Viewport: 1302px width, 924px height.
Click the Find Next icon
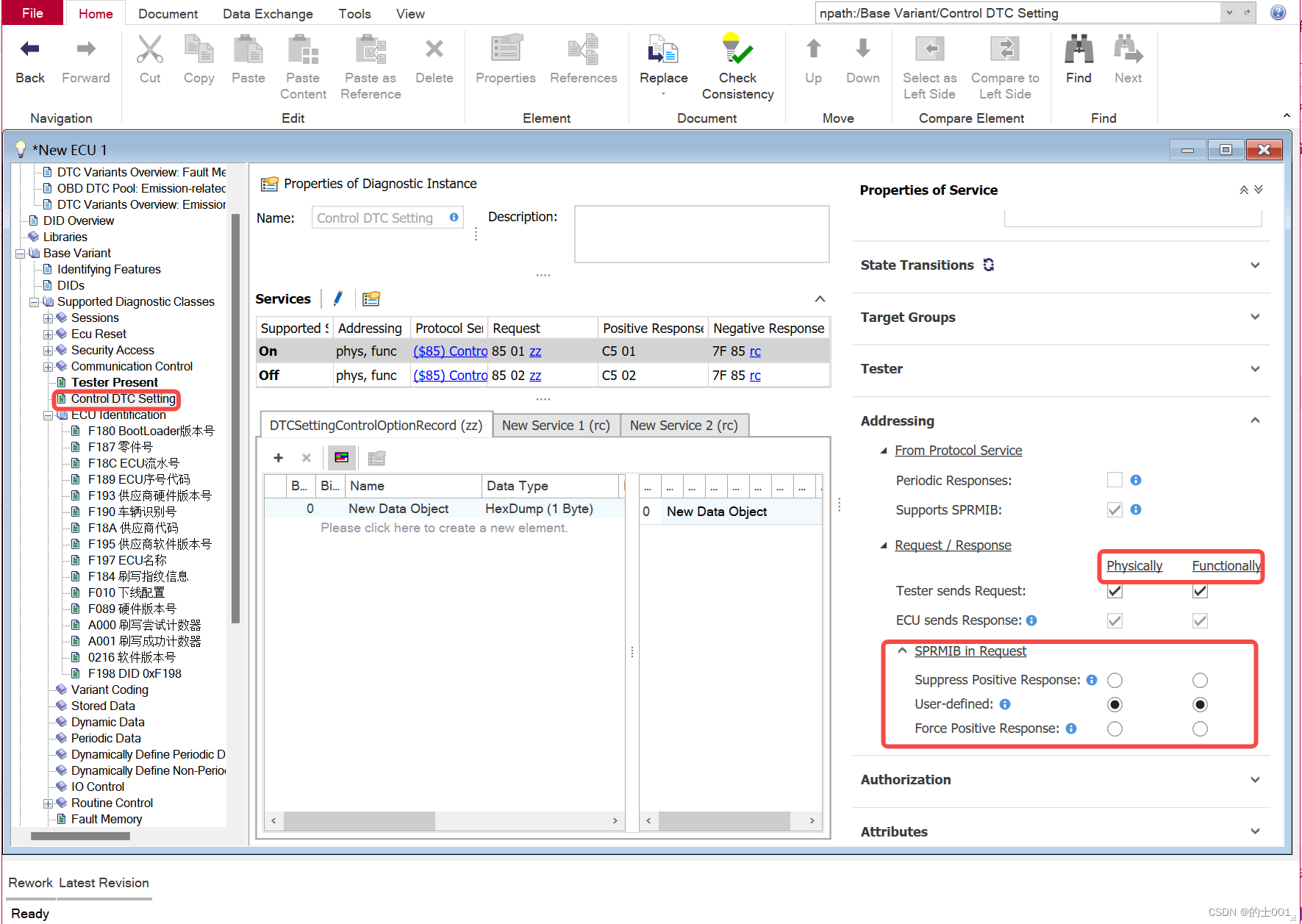point(1128,49)
